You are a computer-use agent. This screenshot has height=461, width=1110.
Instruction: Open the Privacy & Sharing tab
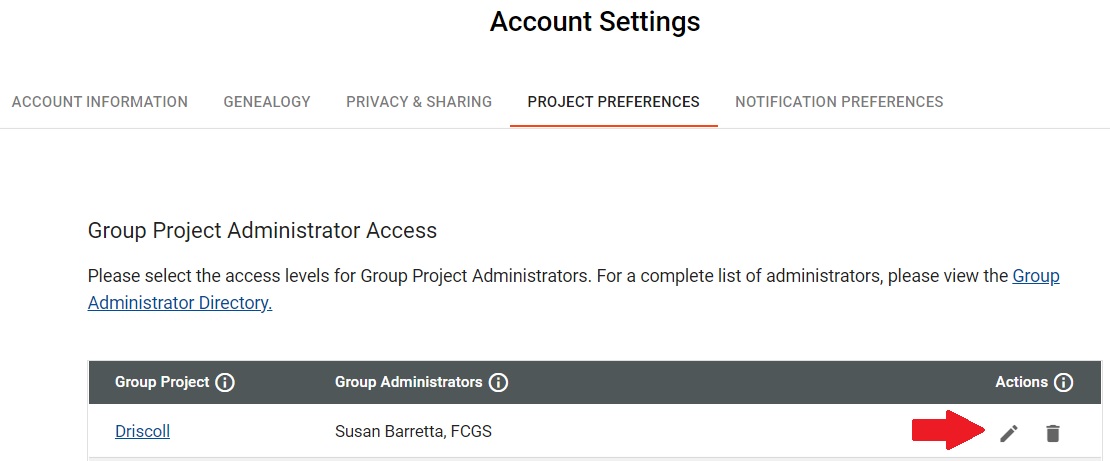click(419, 102)
